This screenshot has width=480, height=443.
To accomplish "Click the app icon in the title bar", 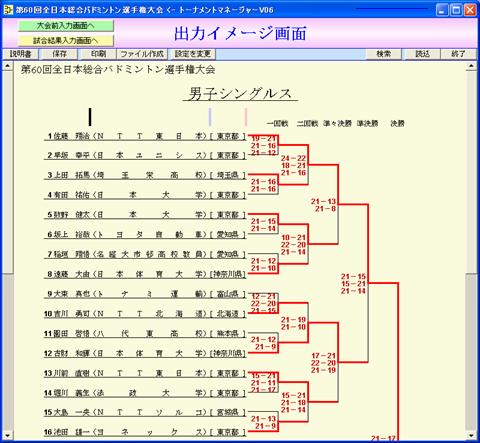I will [8, 9].
